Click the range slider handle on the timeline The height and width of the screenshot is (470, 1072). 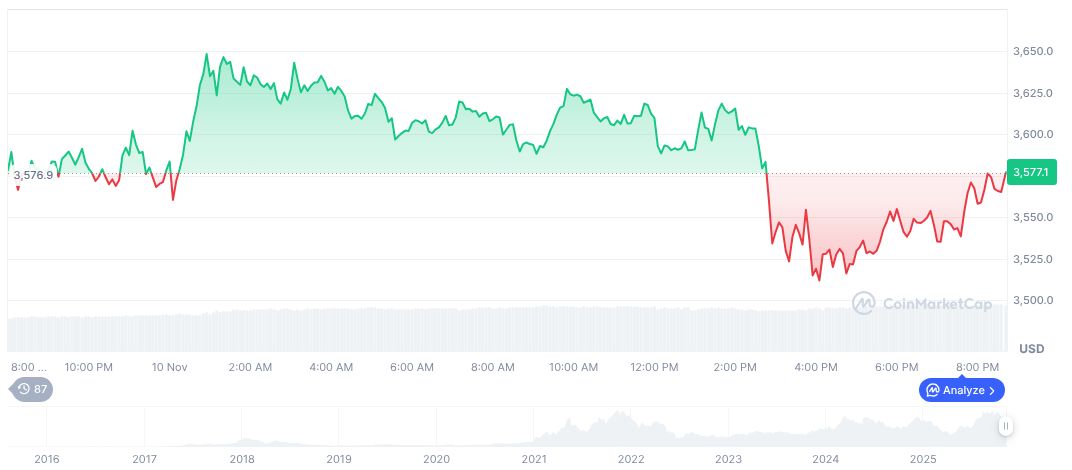coord(1005,426)
